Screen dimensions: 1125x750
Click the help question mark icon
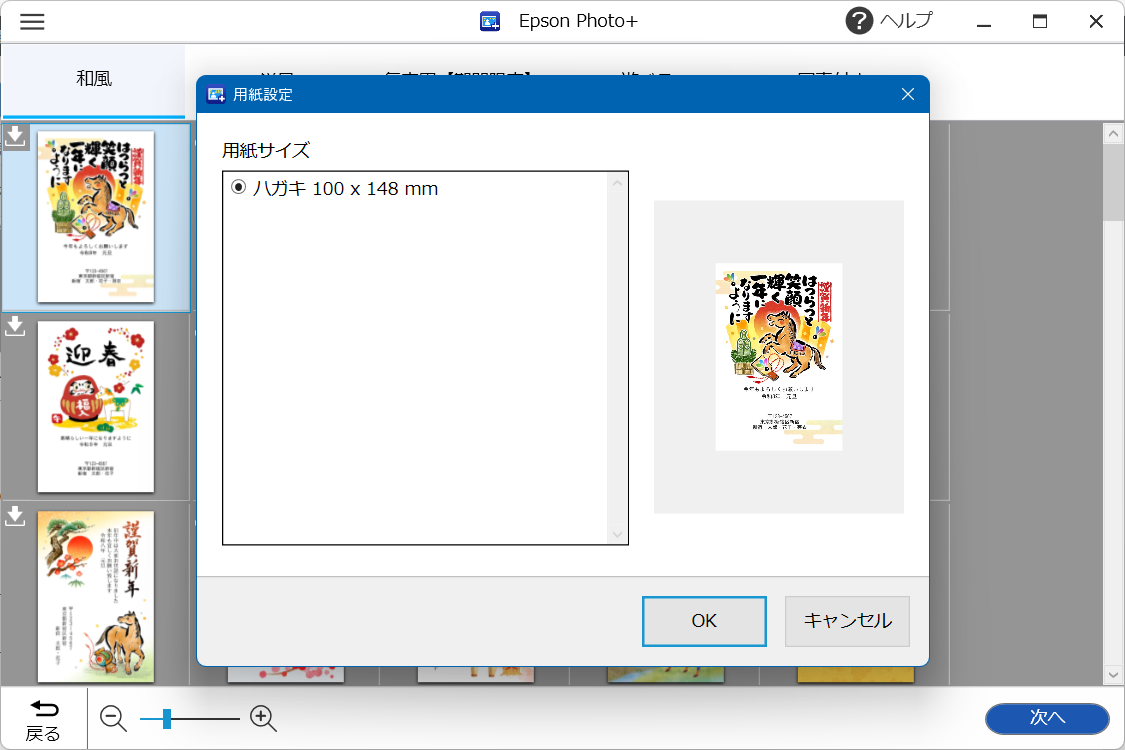(x=859, y=21)
